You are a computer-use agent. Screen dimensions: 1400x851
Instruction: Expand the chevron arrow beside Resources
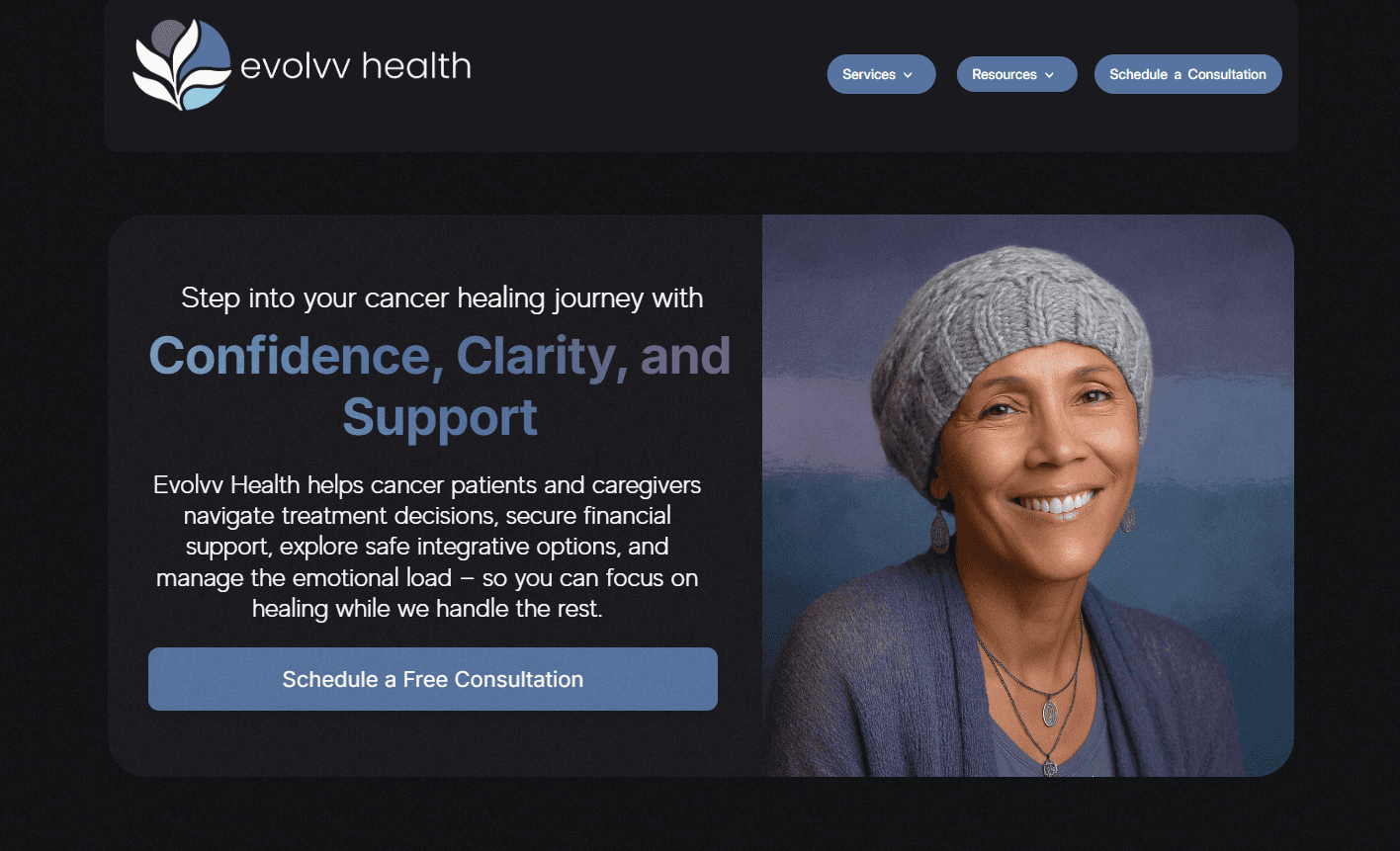pyautogui.click(x=1049, y=75)
